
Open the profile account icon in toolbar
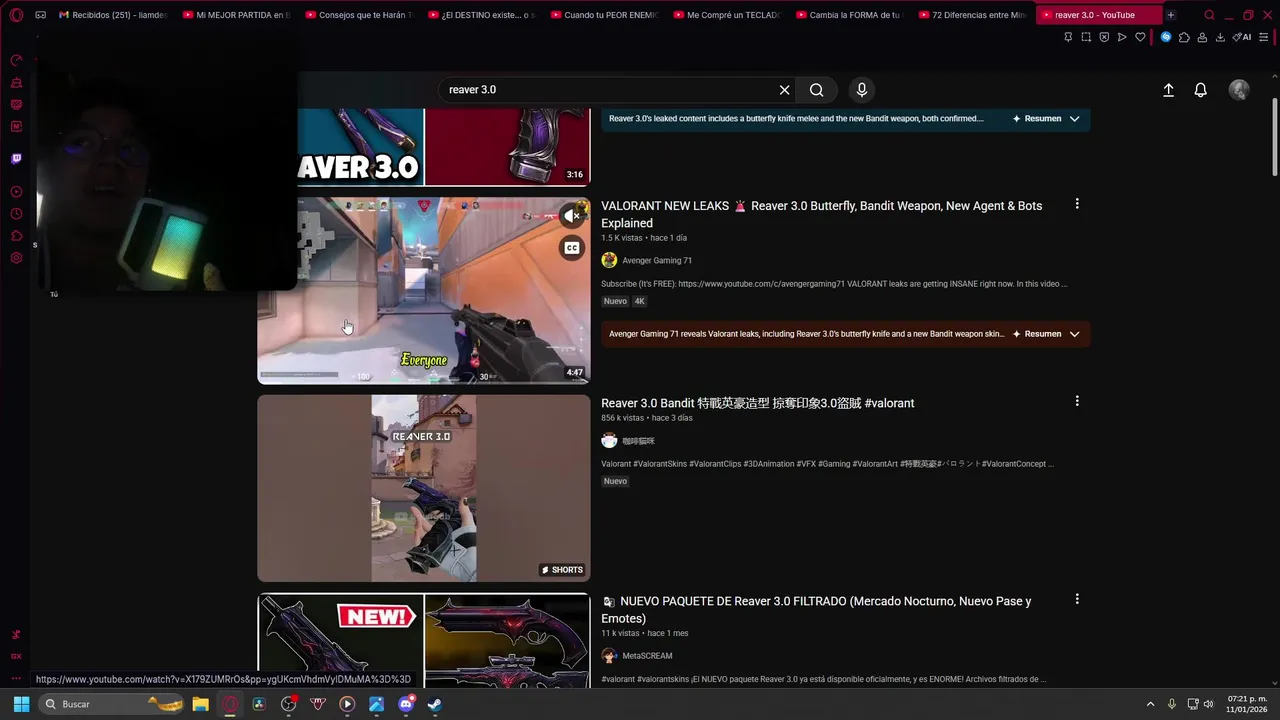[x=1202, y=37]
